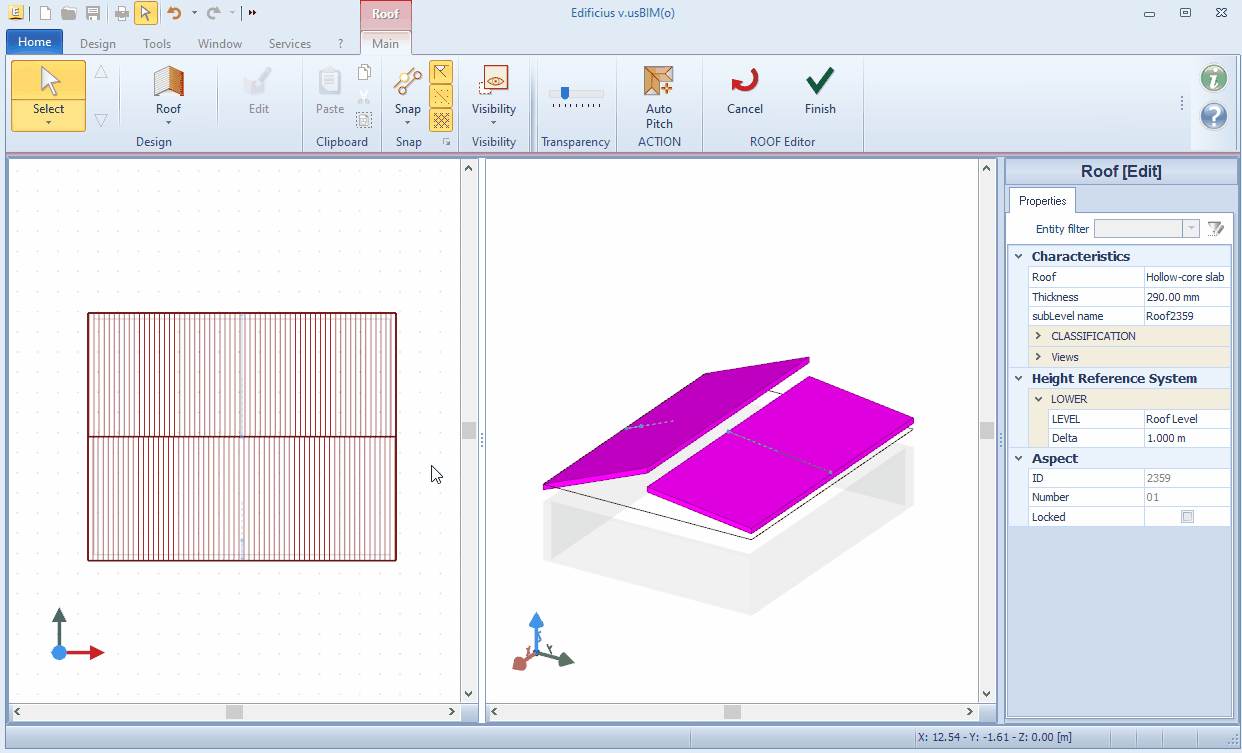Open the Design ribbon tab
This screenshot has height=753, width=1242.
click(98, 44)
